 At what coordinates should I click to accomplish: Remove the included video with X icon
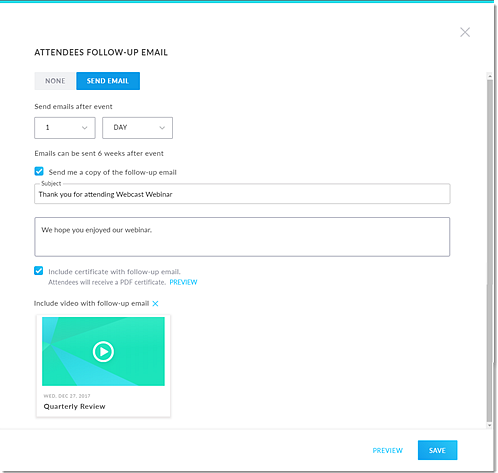point(155,304)
